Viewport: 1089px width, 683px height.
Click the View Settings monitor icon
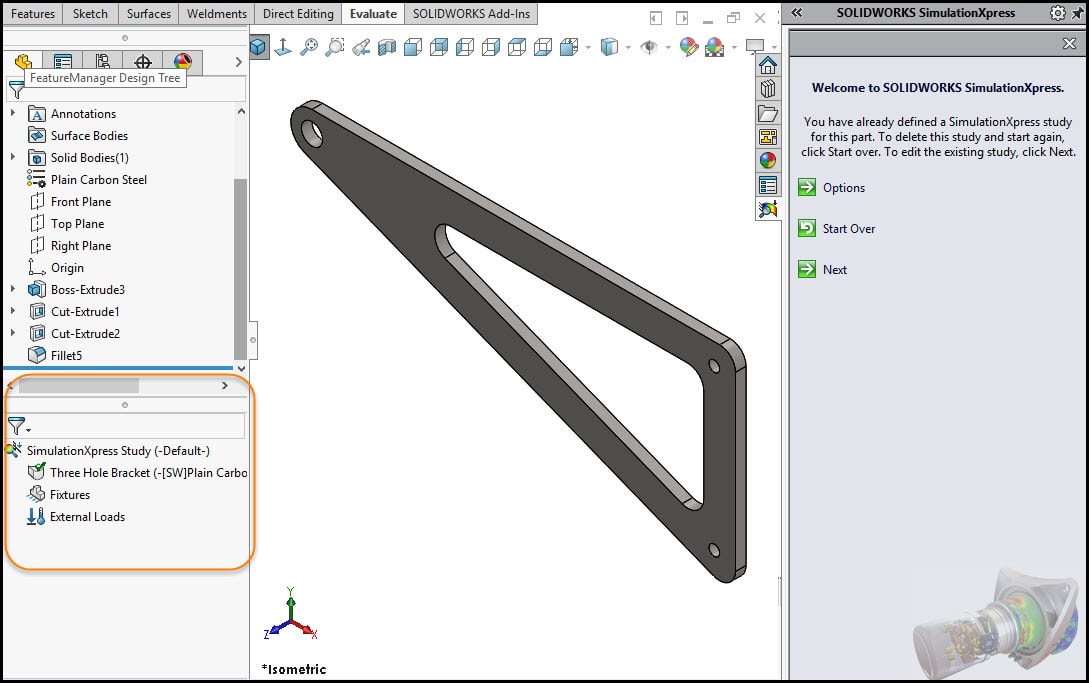(754, 47)
